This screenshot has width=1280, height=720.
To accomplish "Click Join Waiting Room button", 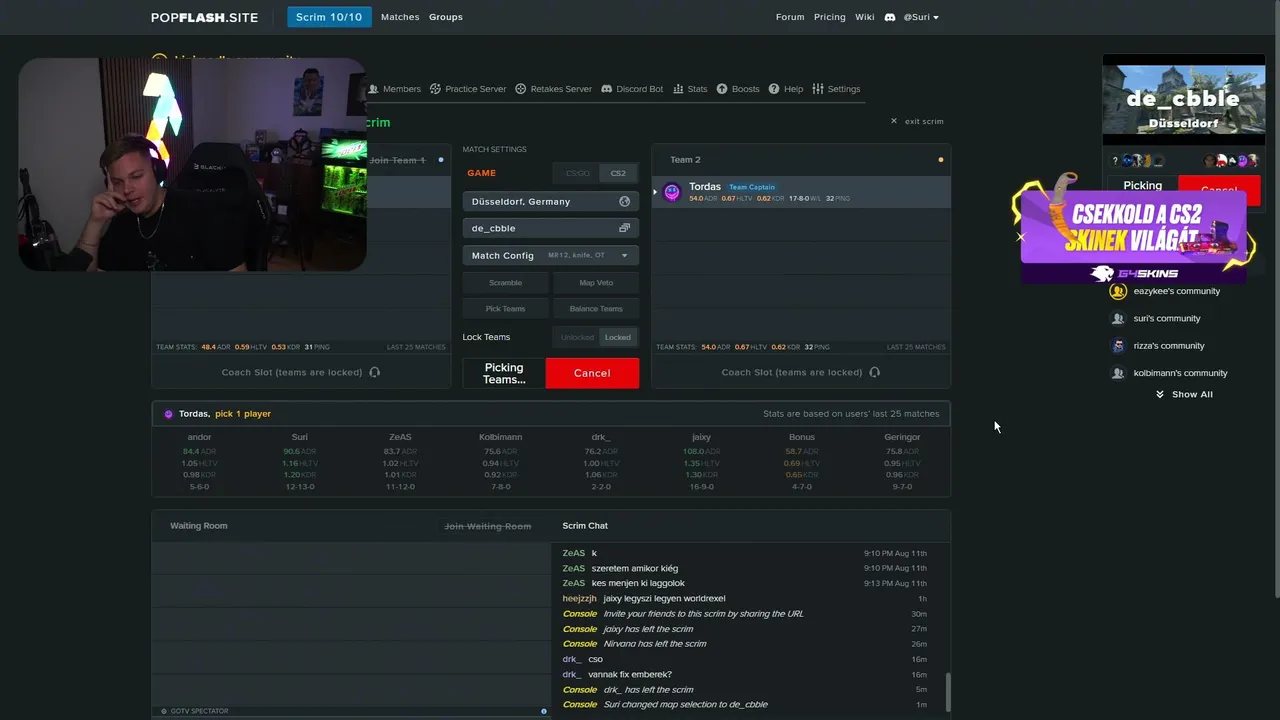I will 488,526.
